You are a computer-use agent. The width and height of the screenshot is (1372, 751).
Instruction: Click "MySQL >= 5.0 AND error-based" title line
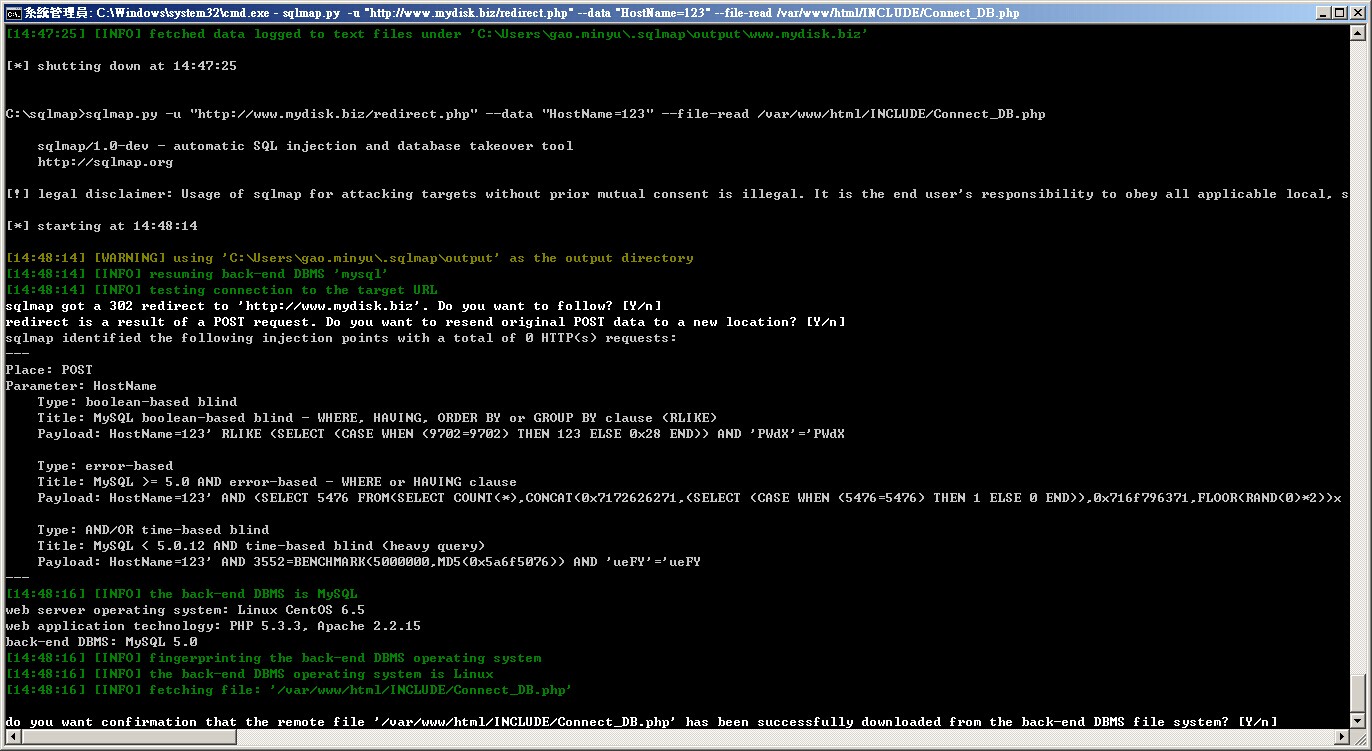277,482
